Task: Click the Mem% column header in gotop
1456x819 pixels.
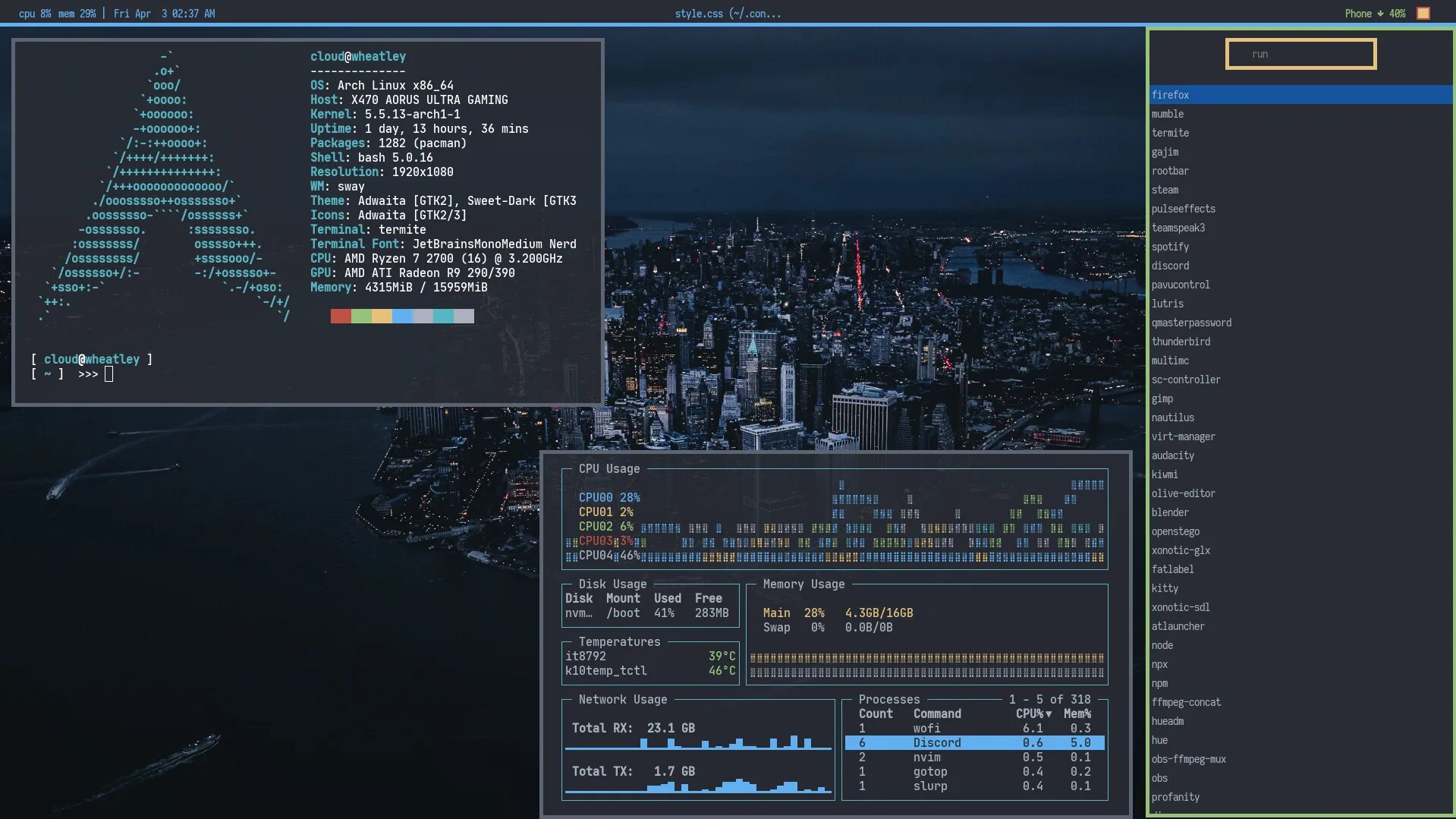Action: [x=1077, y=713]
